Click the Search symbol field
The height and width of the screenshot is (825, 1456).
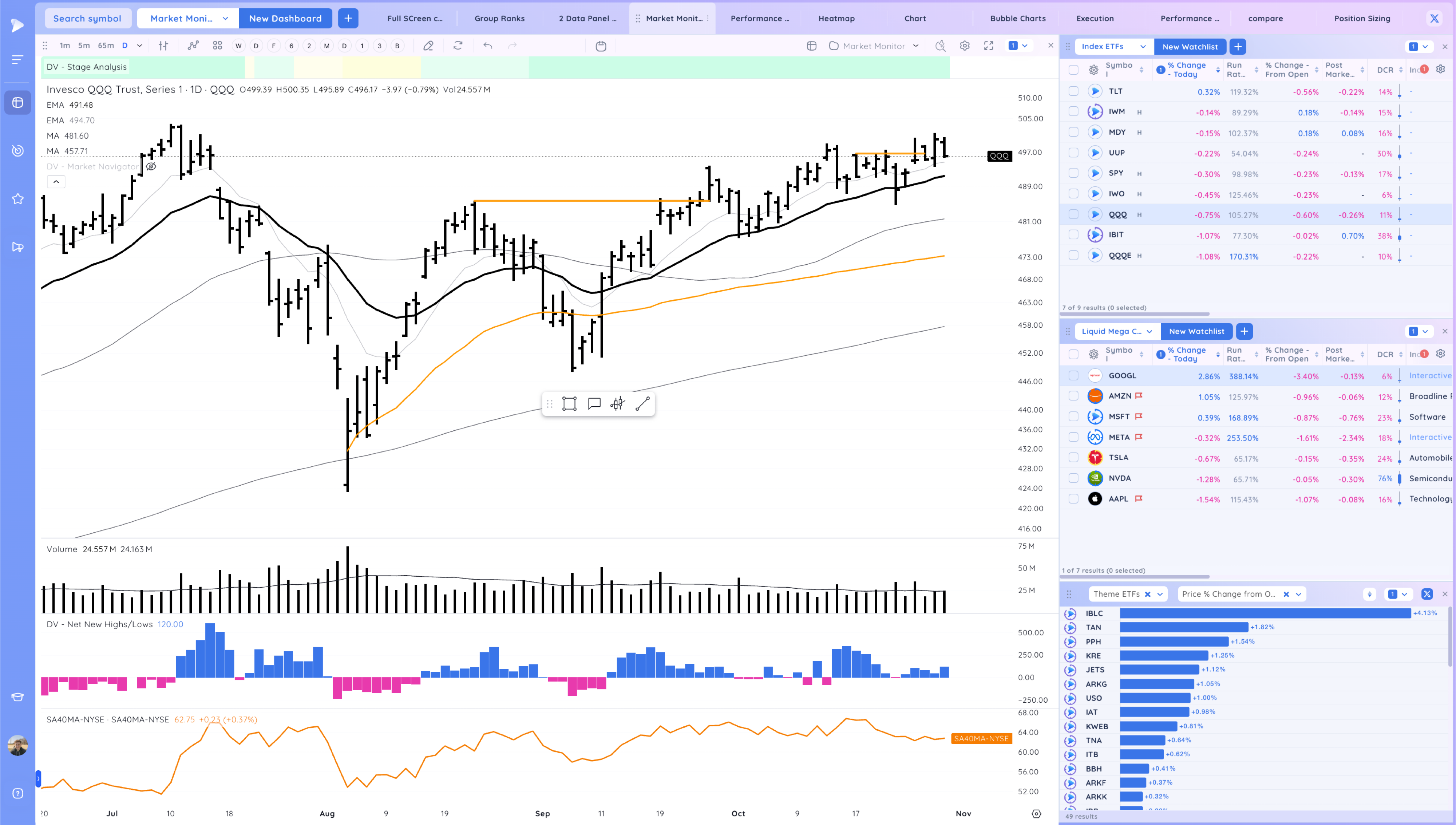[87, 19]
